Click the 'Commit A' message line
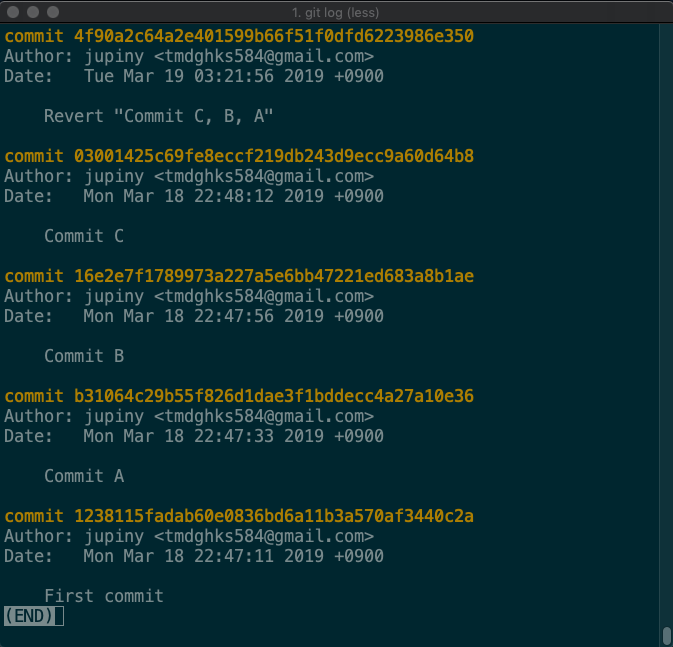Screen dimensions: 673x647 [84, 476]
